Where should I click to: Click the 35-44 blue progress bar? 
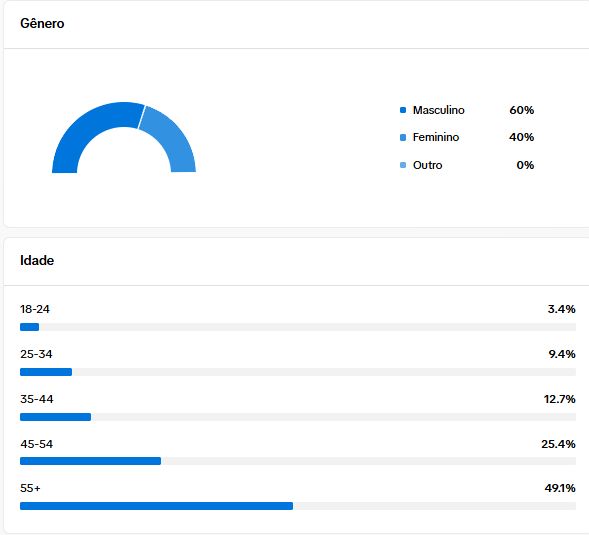[x=55, y=417]
